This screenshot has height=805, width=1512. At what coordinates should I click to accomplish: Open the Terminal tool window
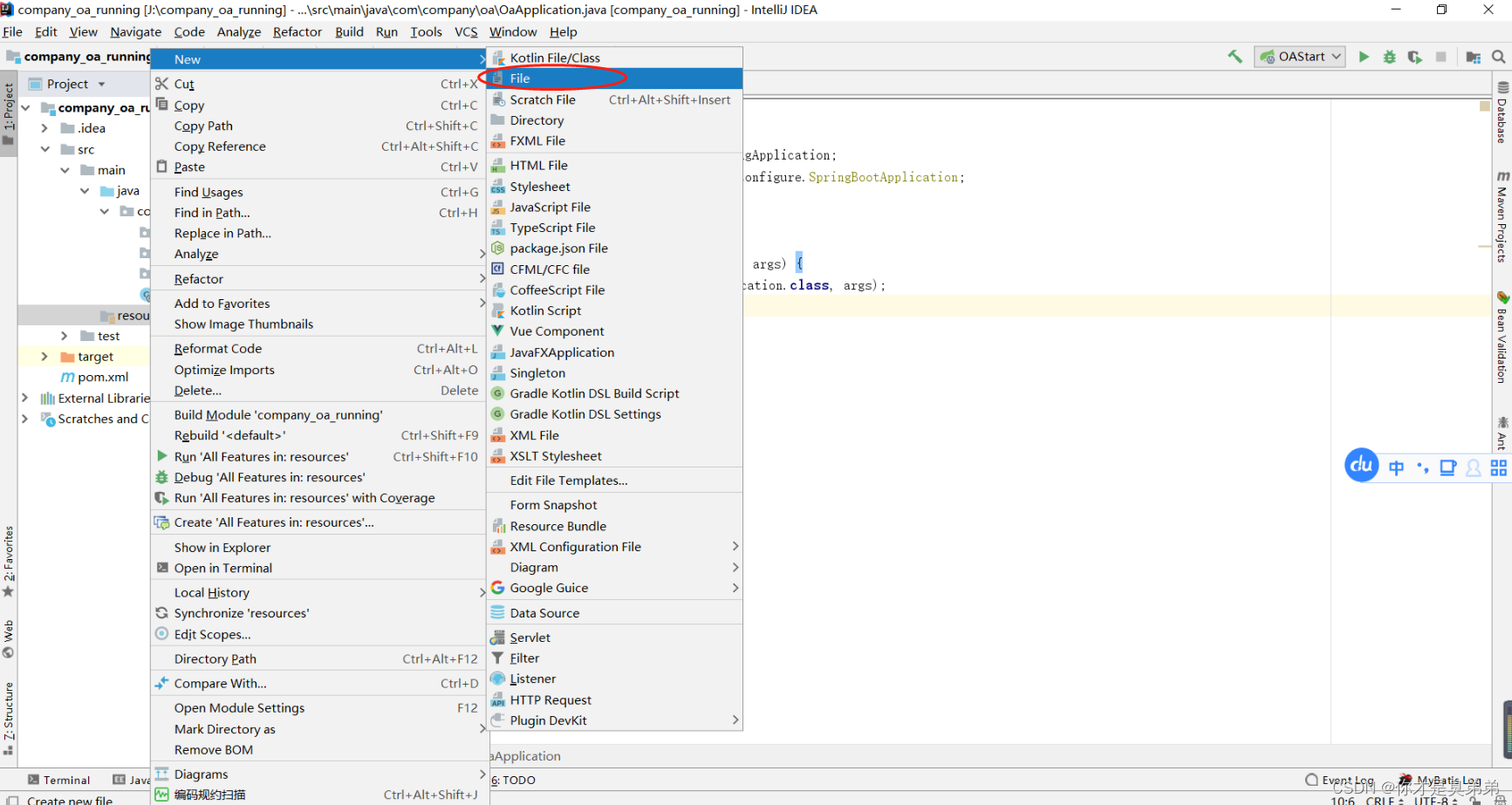[58, 780]
